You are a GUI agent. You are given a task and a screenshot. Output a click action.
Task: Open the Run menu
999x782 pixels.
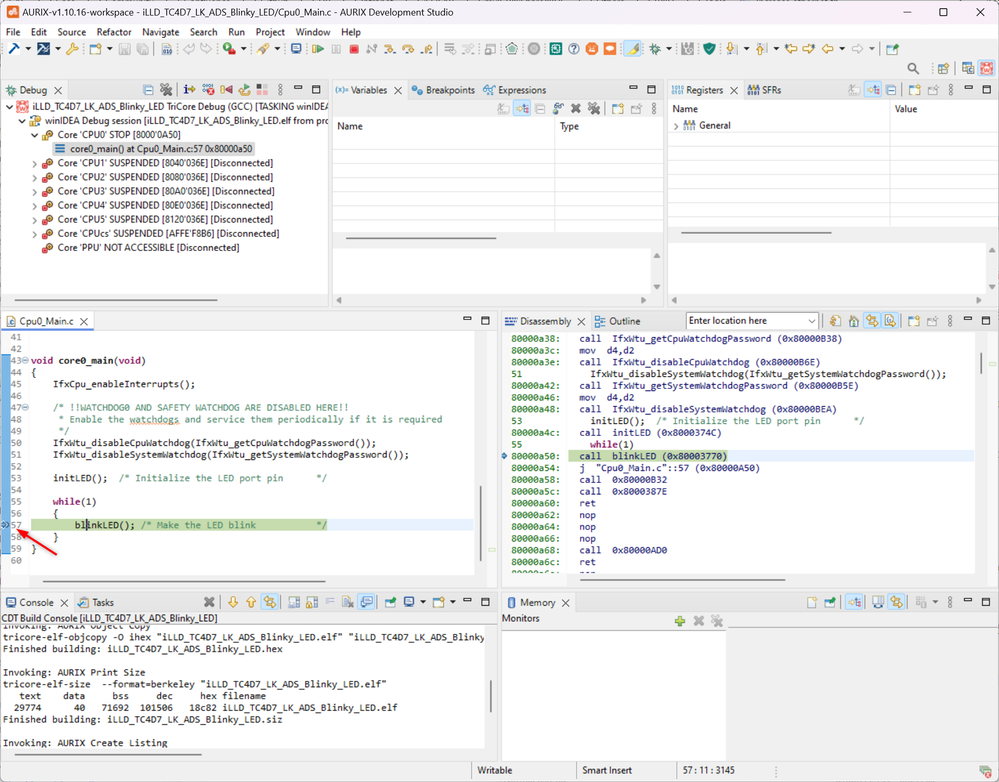[x=236, y=32]
